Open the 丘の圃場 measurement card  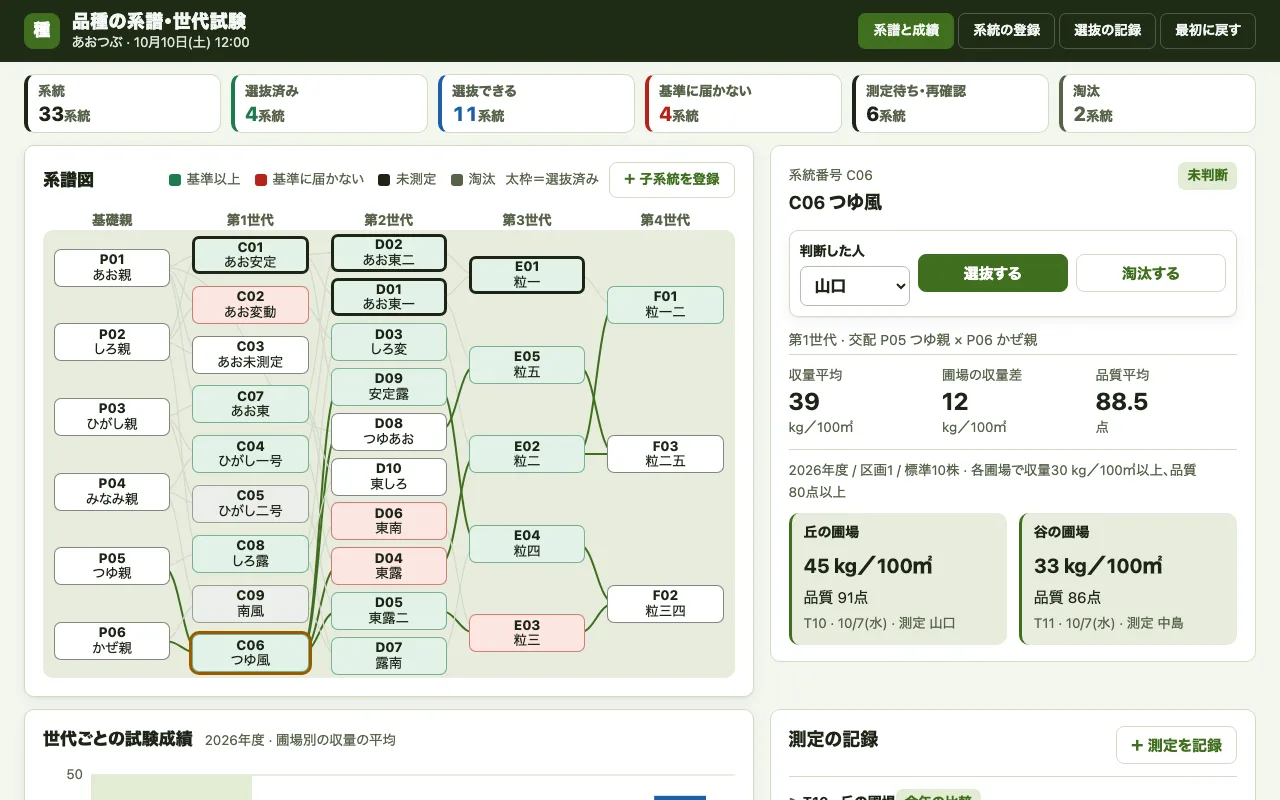pyautogui.click(x=898, y=579)
